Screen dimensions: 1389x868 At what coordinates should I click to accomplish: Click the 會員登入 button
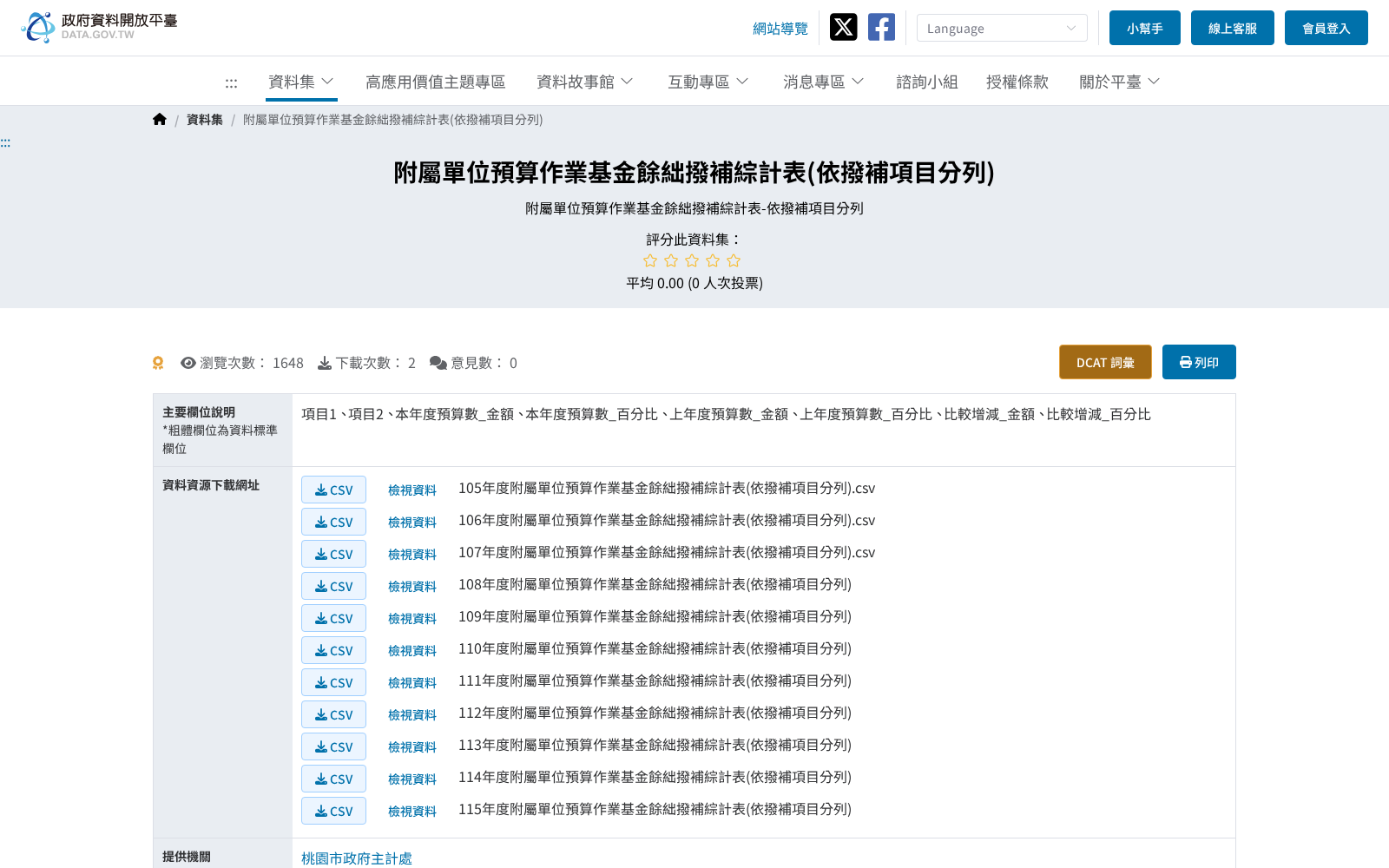point(1326,28)
